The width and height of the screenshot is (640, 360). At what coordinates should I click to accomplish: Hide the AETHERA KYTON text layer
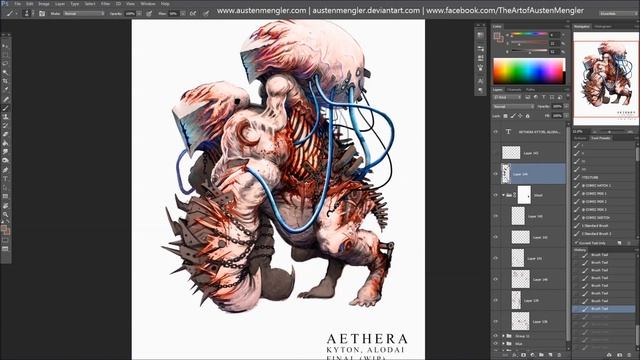496,132
